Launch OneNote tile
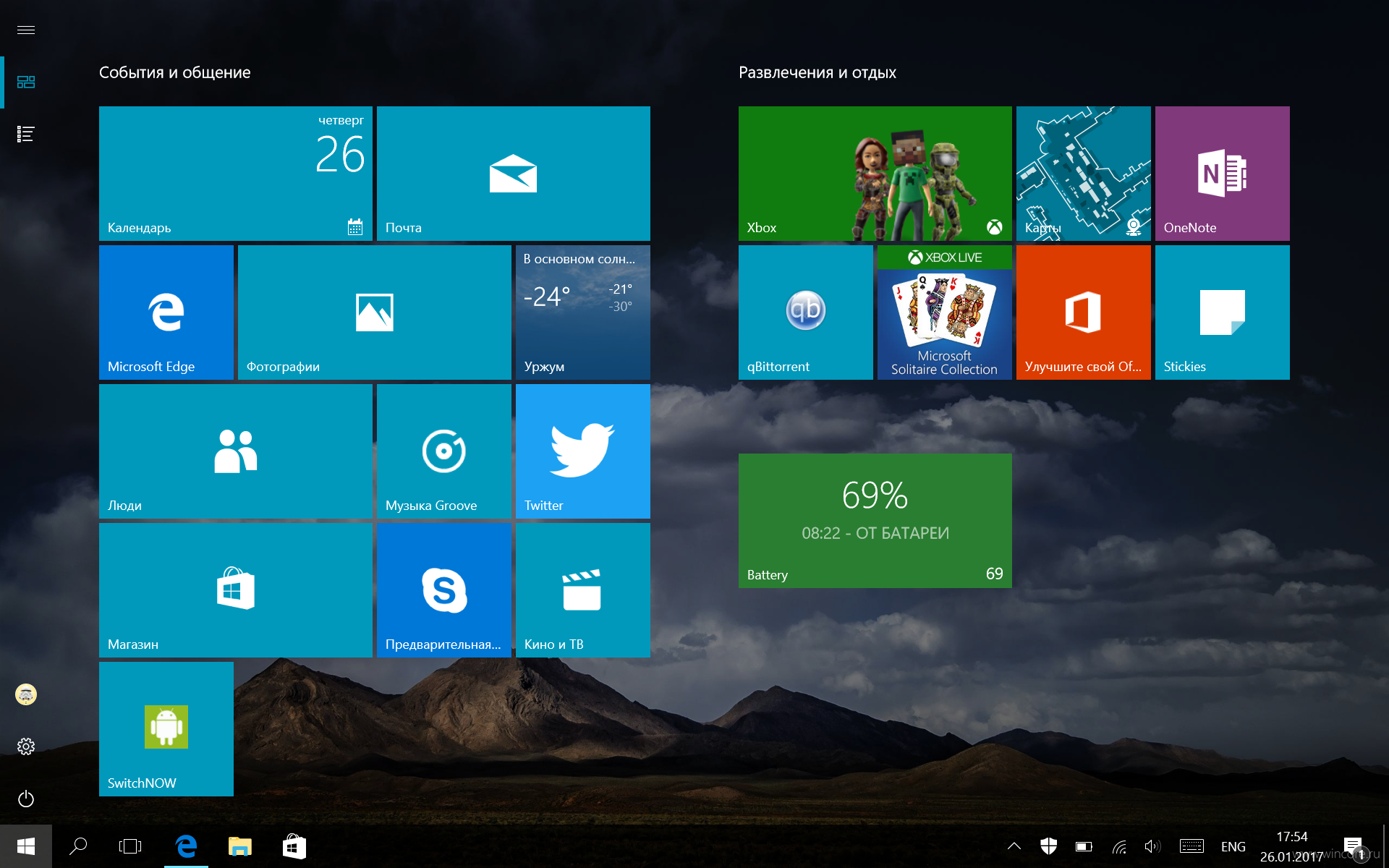Screen dimensions: 1389x868 point(1223,174)
